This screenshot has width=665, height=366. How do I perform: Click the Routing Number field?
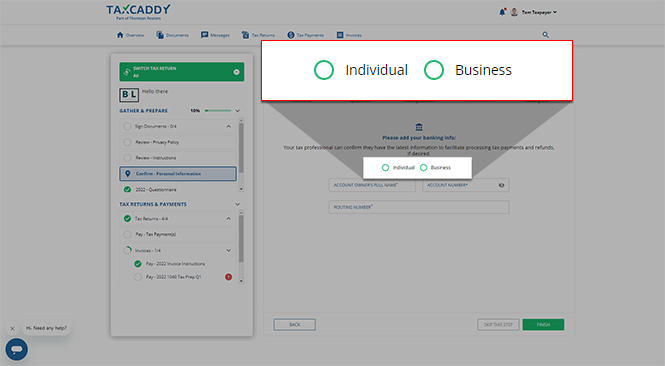[x=419, y=207]
